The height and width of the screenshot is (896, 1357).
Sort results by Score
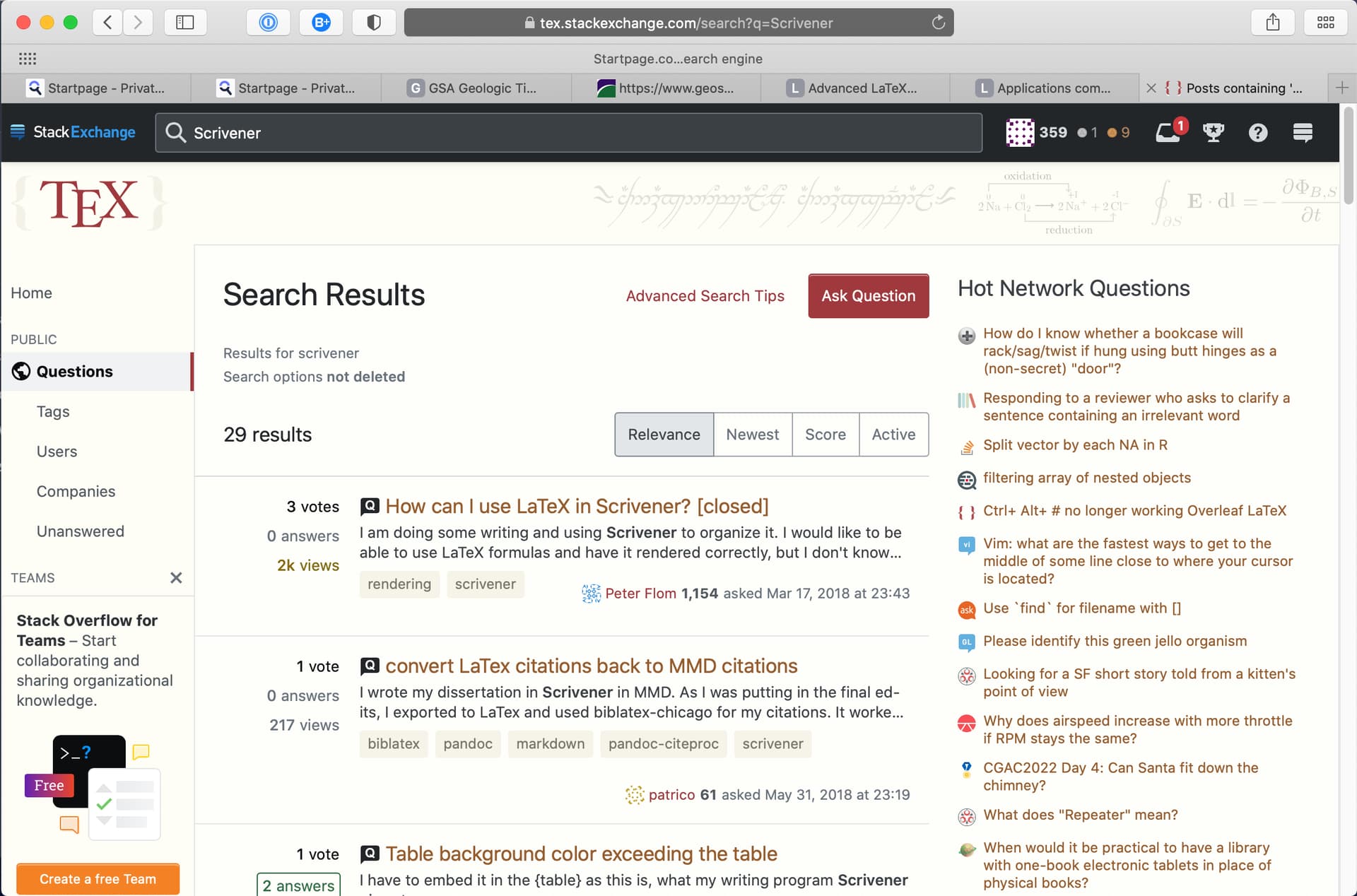coord(826,435)
